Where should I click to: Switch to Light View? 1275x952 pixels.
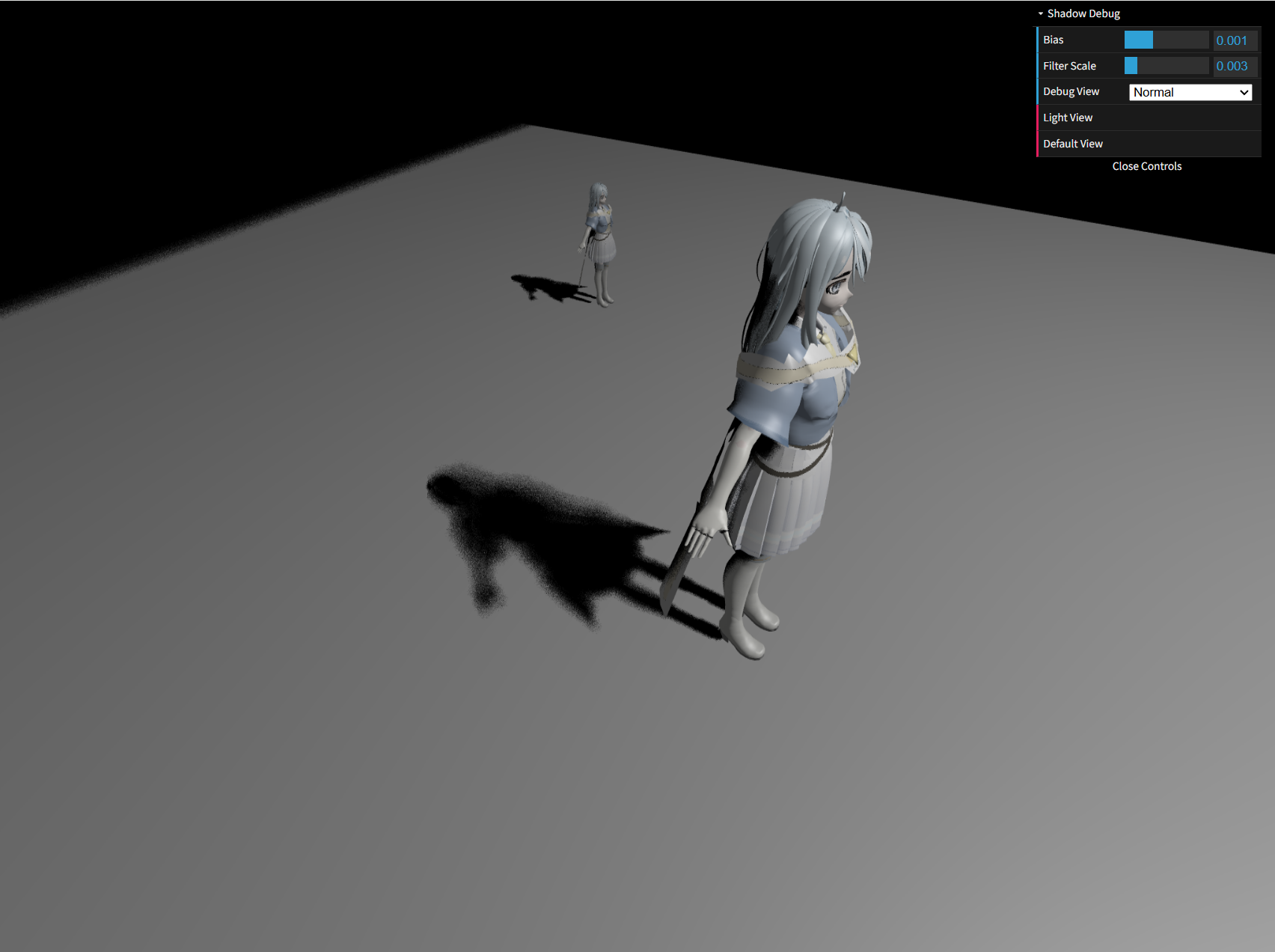click(1149, 118)
